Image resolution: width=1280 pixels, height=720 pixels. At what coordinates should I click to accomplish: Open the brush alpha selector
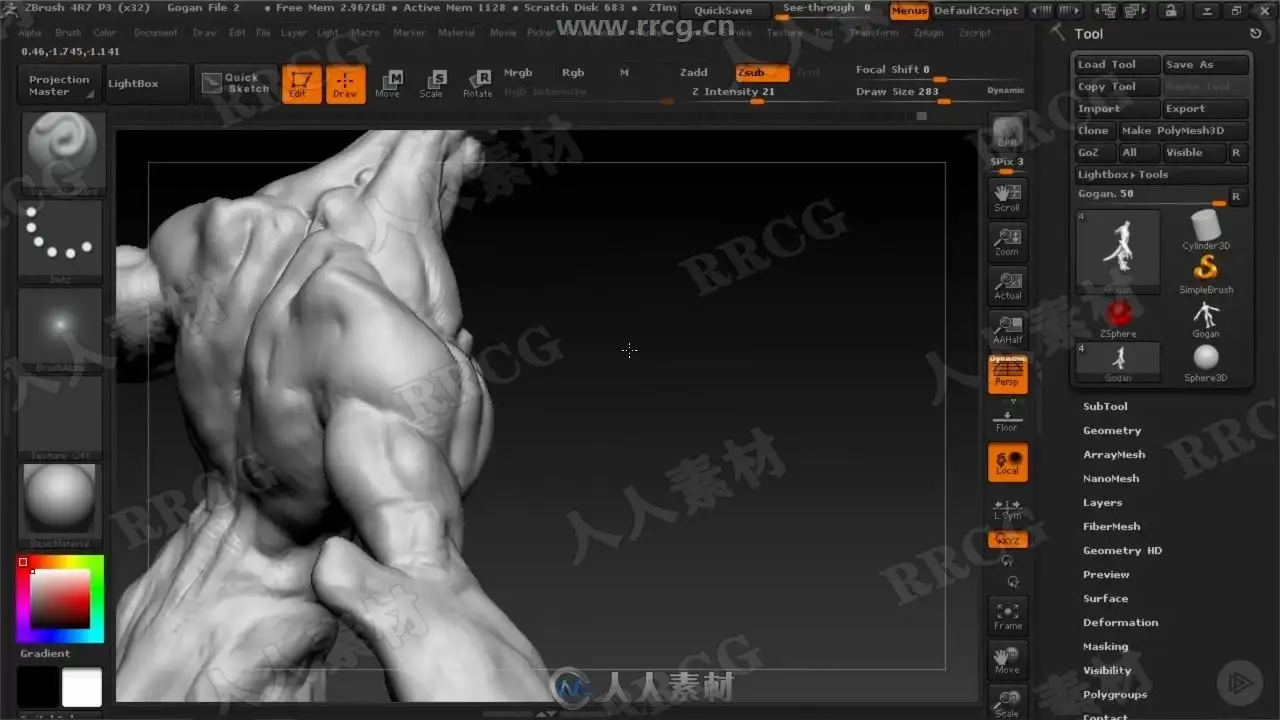(60, 330)
